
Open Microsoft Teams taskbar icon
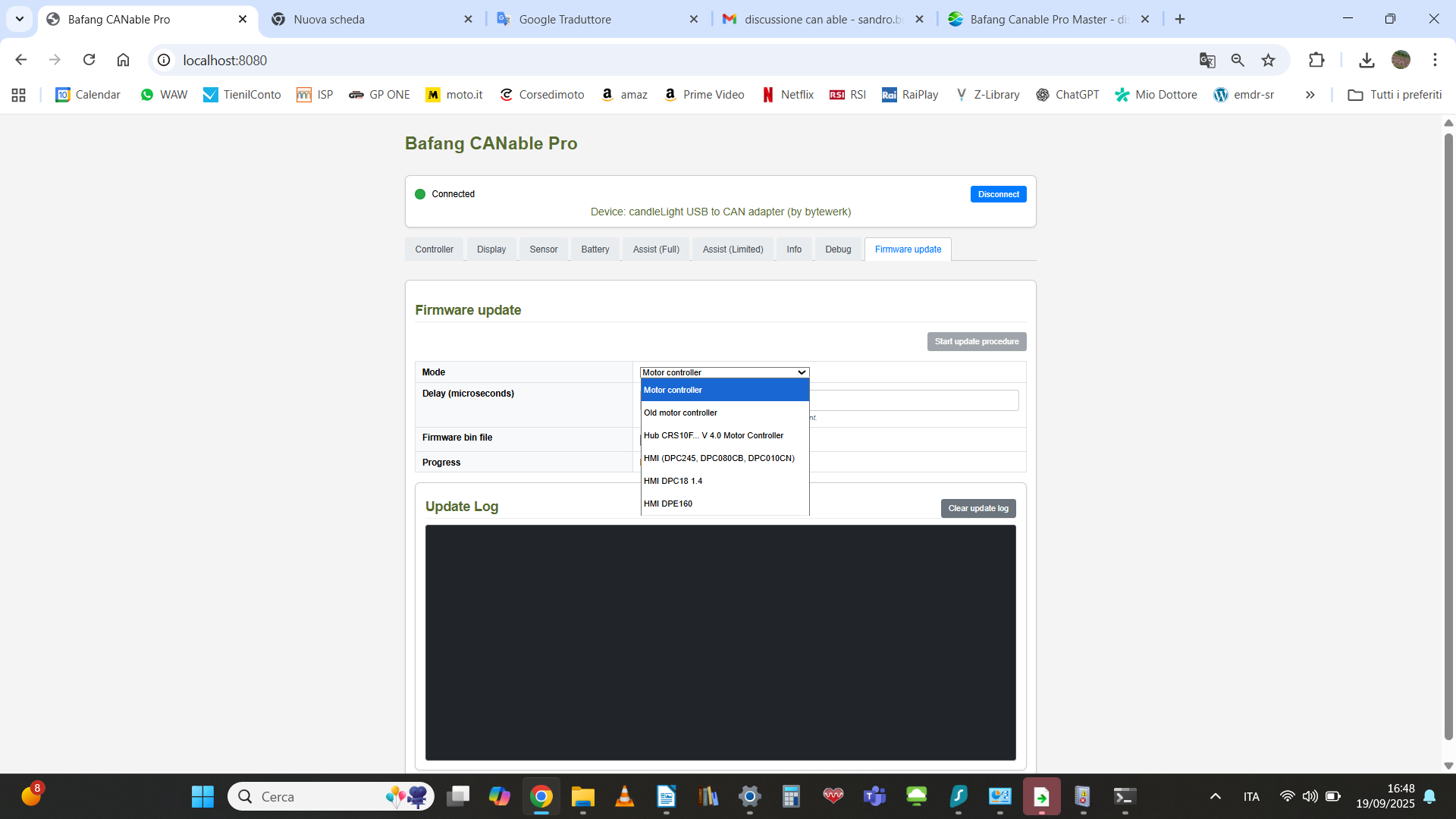click(x=874, y=796)
